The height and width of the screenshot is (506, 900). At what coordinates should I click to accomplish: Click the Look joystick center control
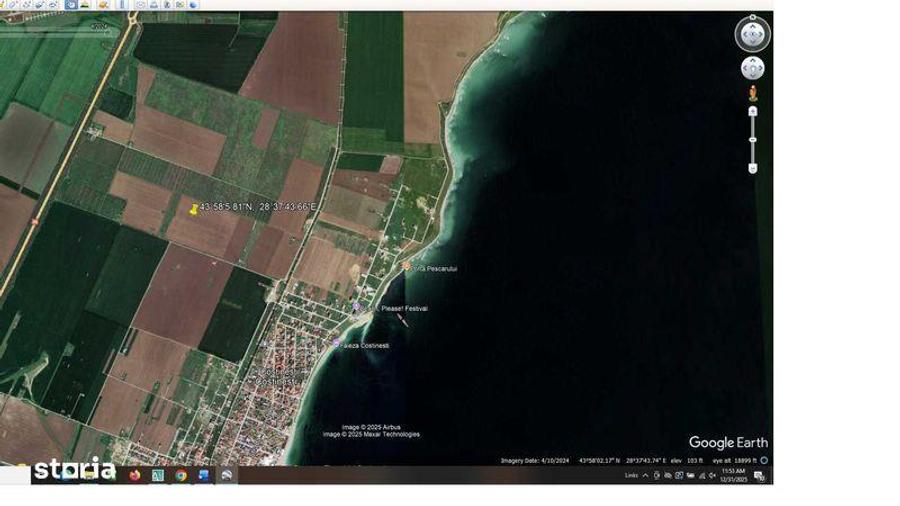(752, 35)
